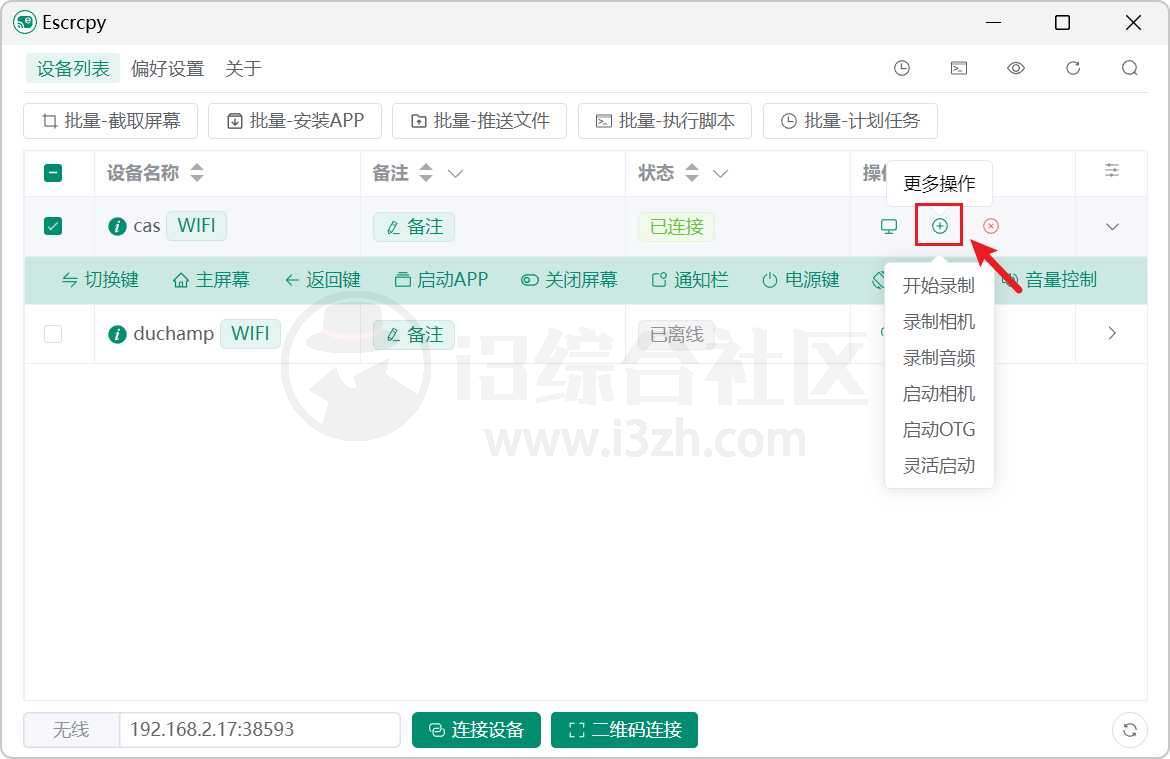Image resolution: width=1170 pixels, height=759 pixels.
Task: Click 音量控制 in control bar
Action: point(1051,280)
